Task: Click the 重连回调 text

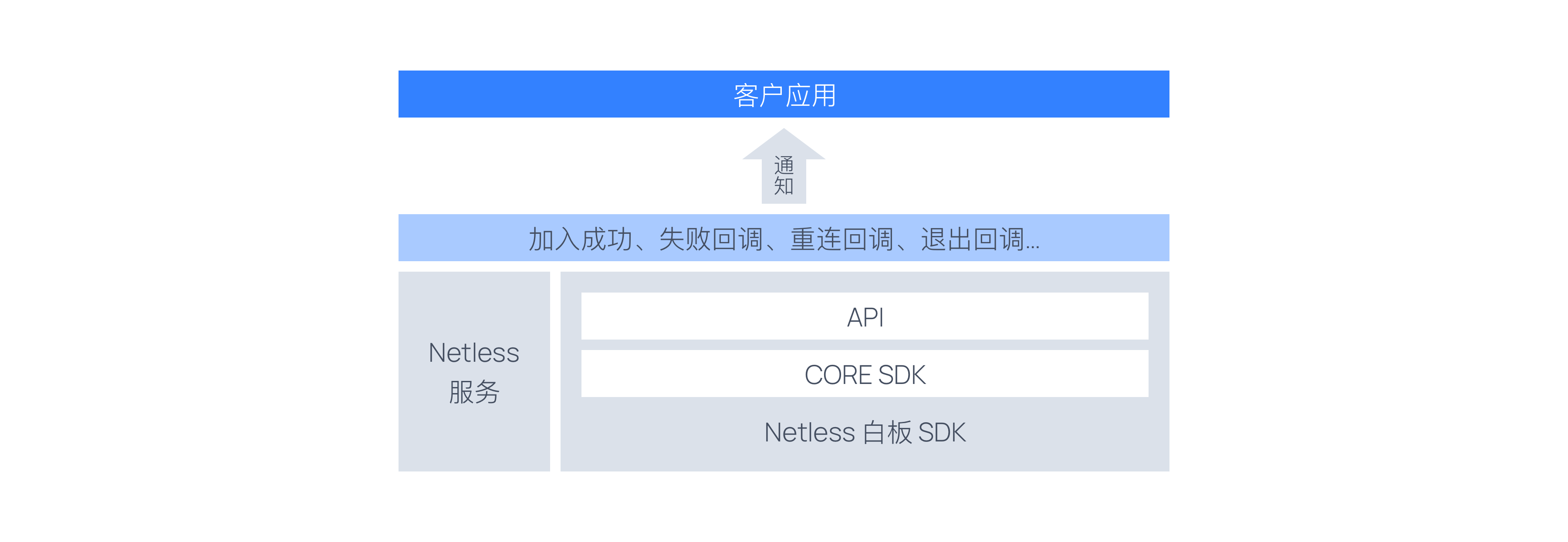Action: 842,239
